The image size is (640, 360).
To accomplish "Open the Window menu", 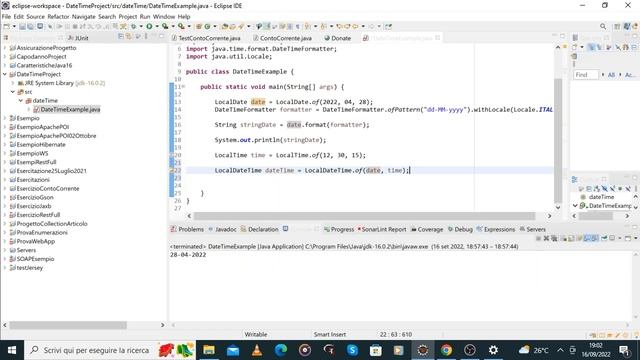I will click(x=164, y=17).
